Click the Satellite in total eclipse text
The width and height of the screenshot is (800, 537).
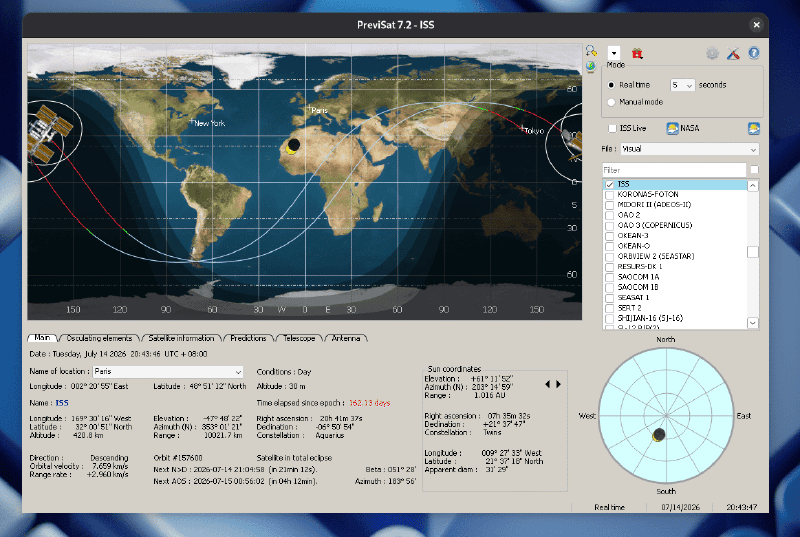[294, 458]
